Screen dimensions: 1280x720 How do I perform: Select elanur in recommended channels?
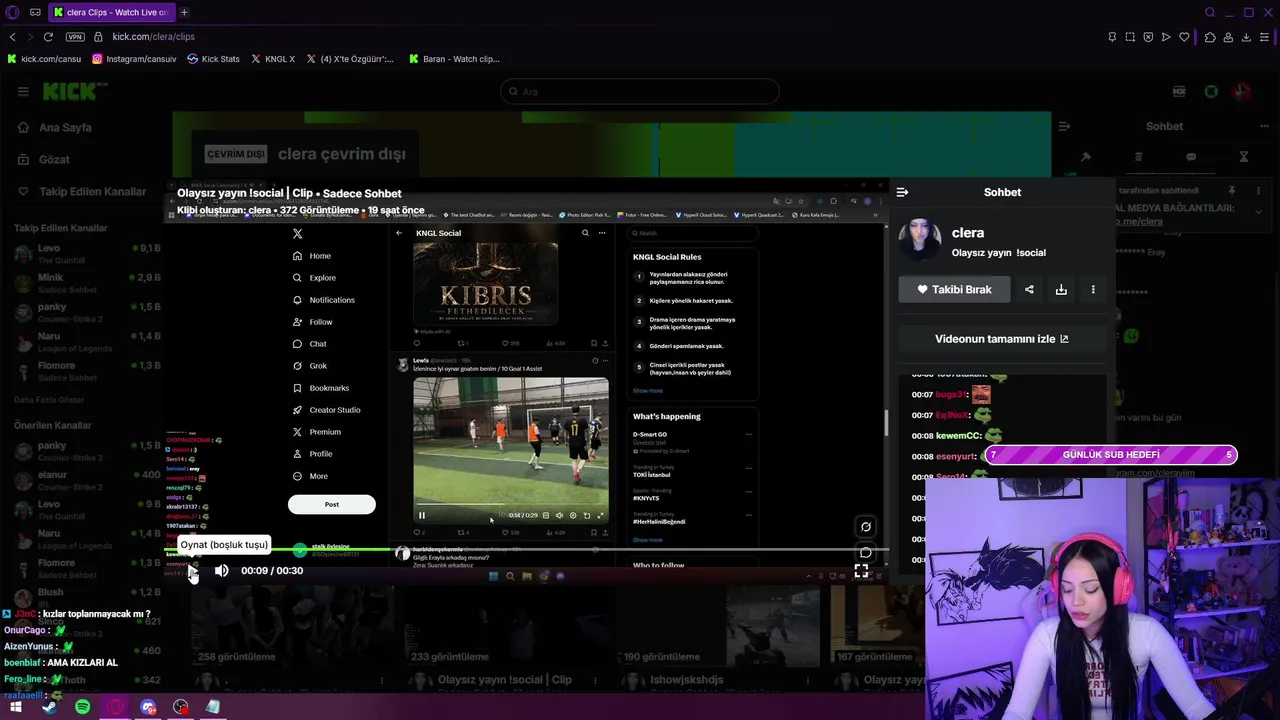click(87, 481)
